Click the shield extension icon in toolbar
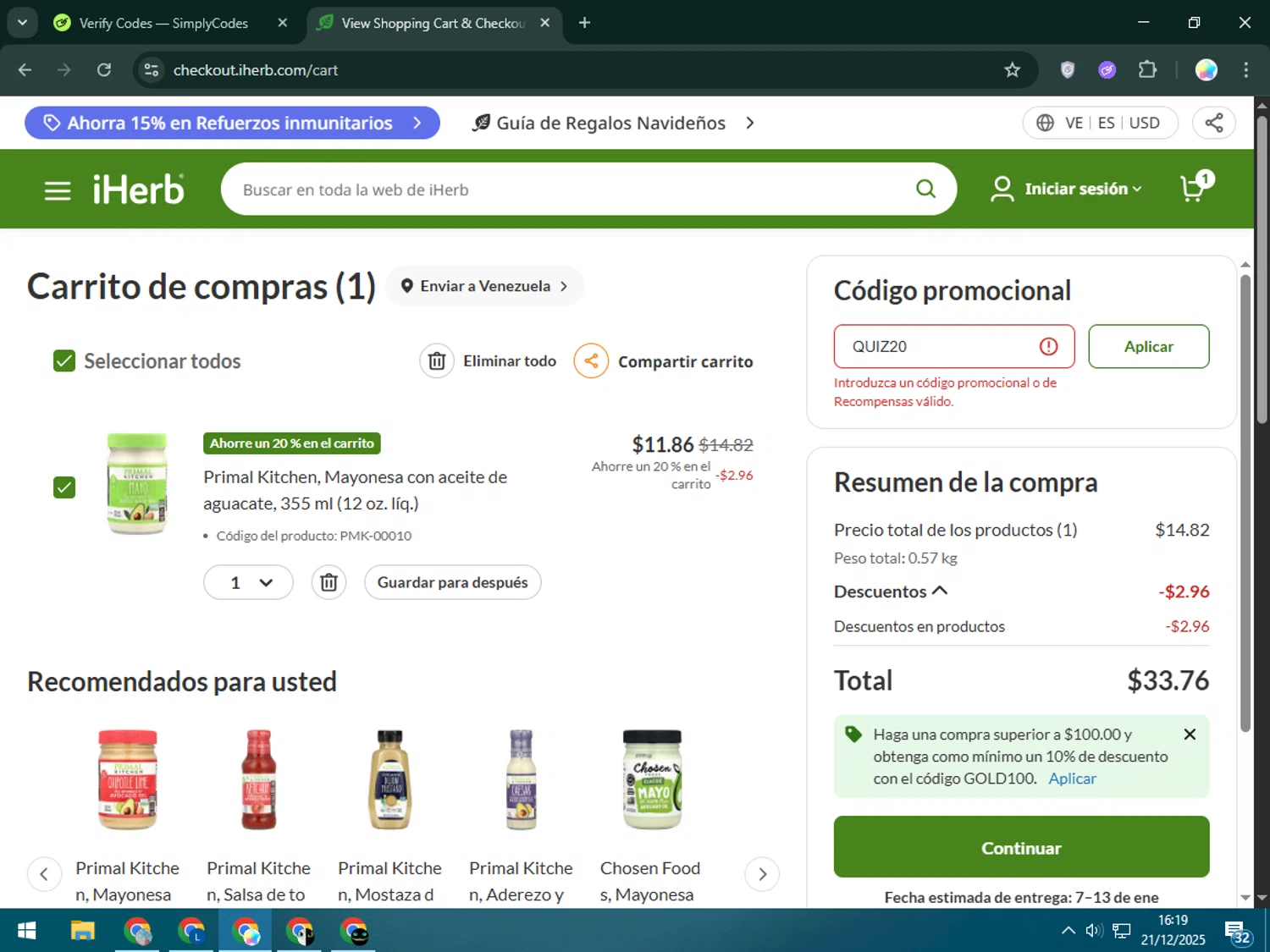Viewport: 1270px width, 952px height. (1068, 70)
